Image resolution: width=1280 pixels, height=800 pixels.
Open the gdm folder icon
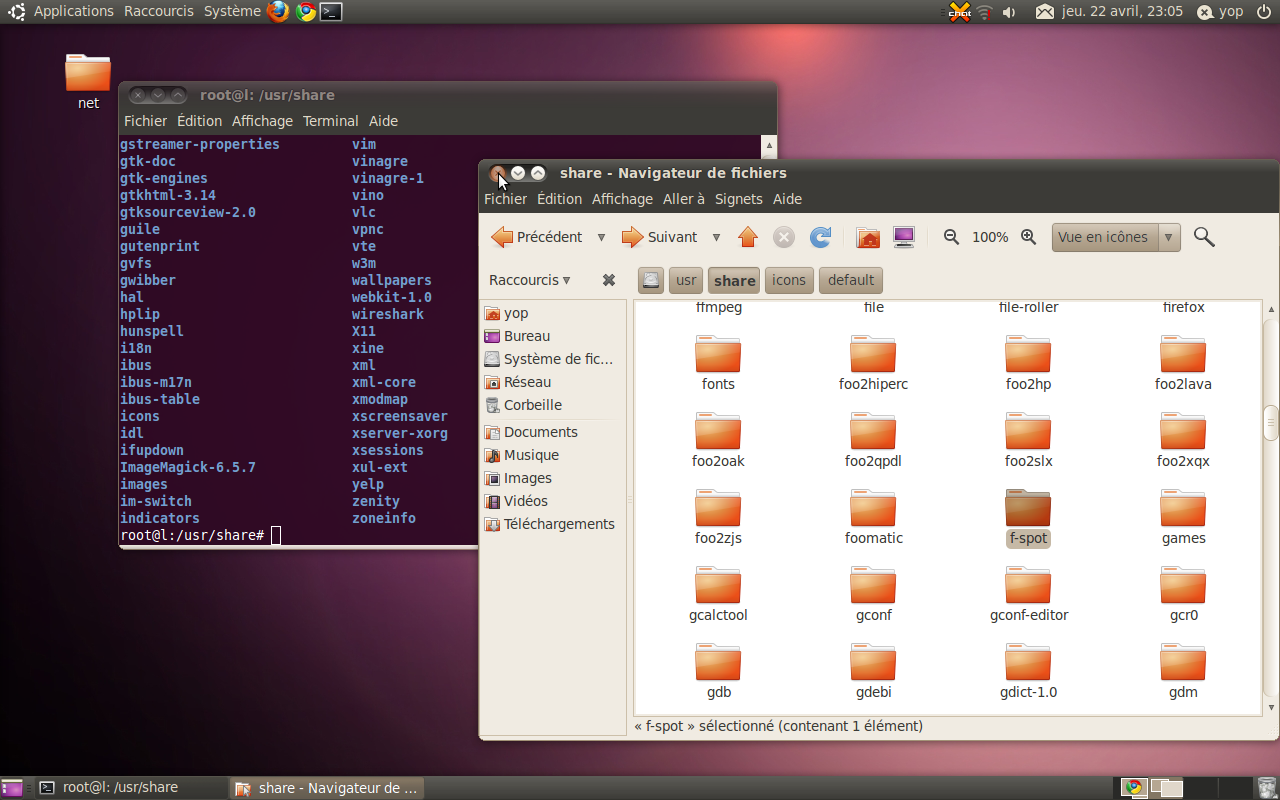1183,662
